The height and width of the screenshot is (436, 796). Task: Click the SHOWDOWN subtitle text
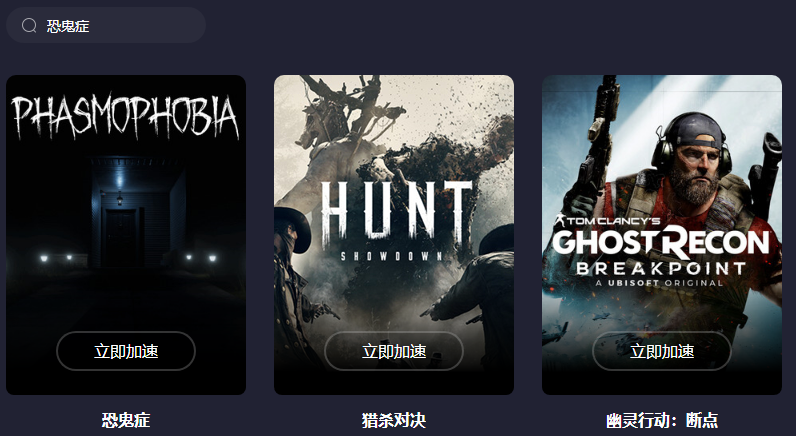[392, 256]
